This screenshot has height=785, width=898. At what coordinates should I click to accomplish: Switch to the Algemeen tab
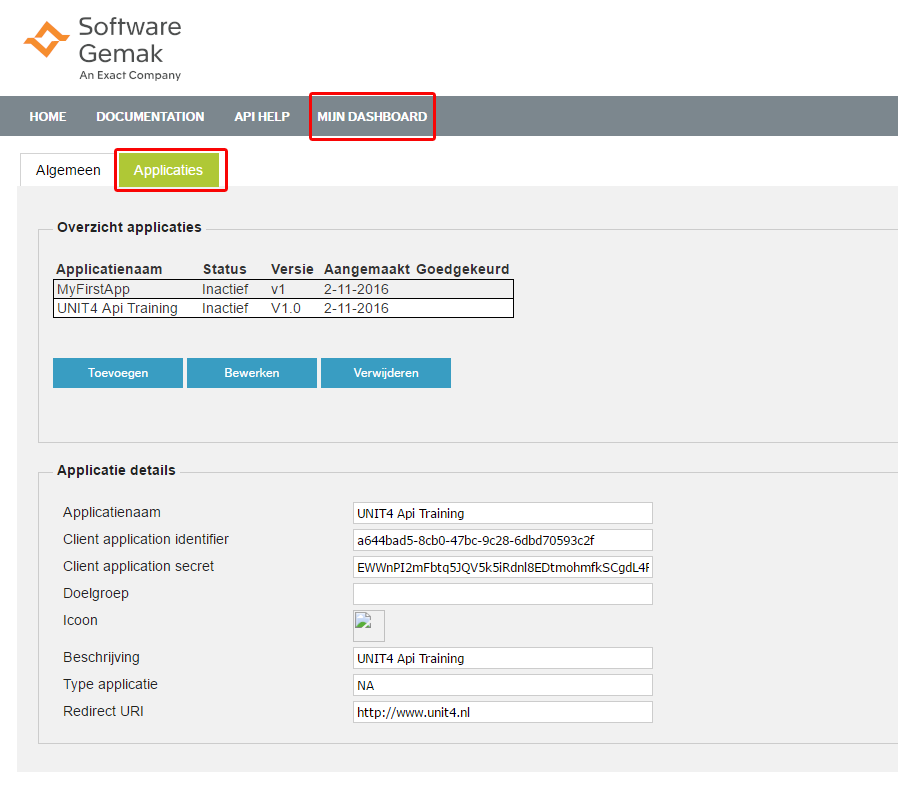point(68,170)
